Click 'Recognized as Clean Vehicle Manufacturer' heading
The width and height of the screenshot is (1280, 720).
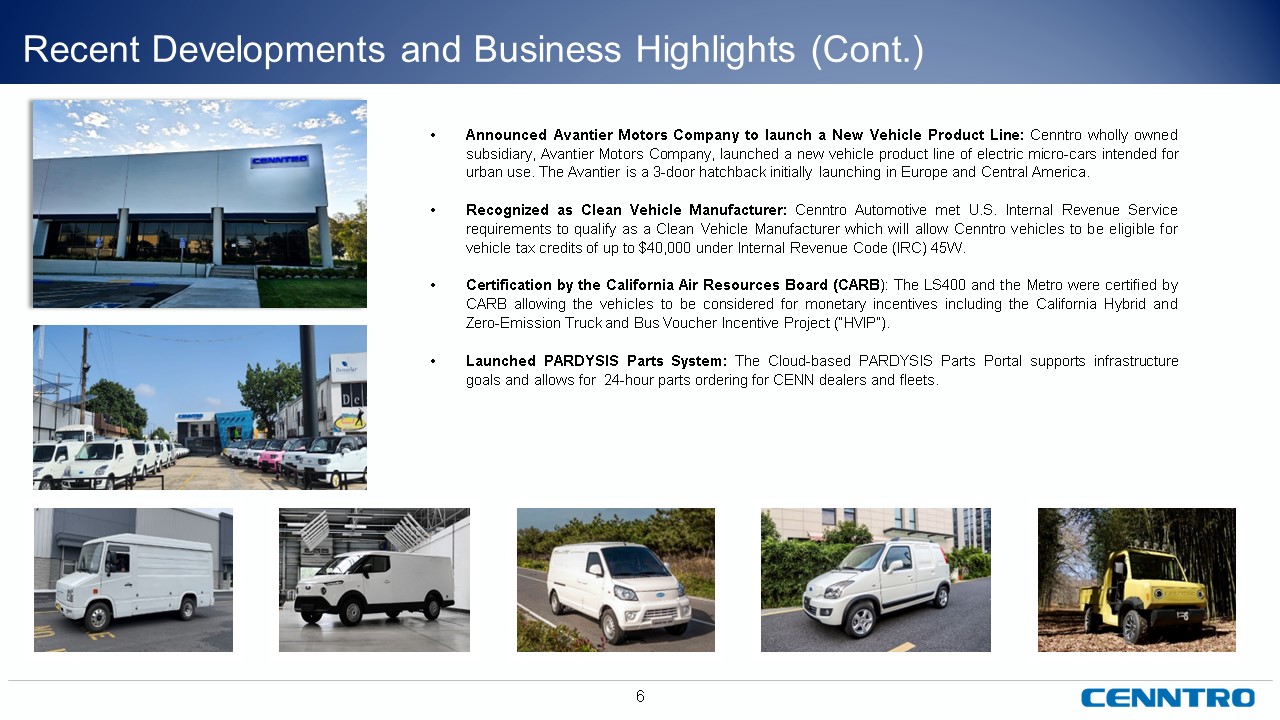[x=626, y=210]
